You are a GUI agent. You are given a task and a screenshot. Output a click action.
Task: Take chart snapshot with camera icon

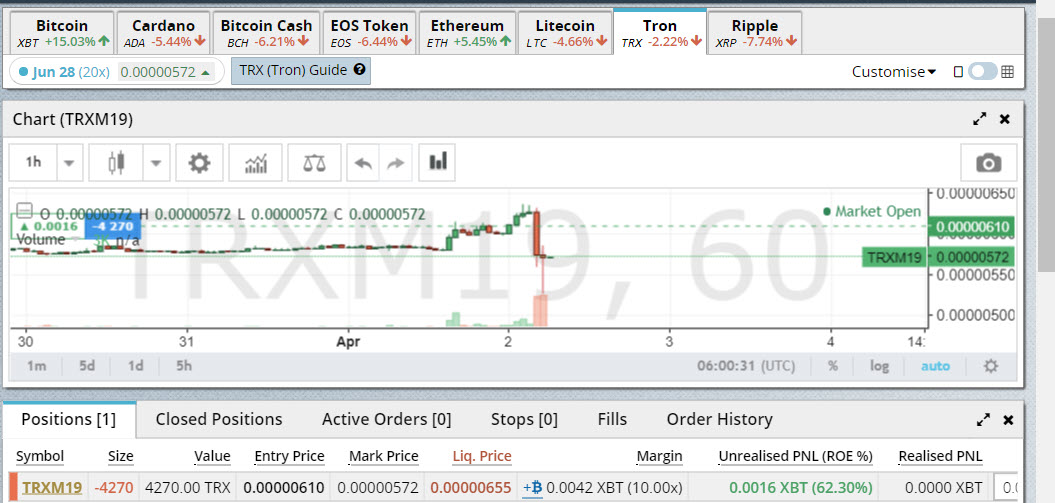click(988, 162)
